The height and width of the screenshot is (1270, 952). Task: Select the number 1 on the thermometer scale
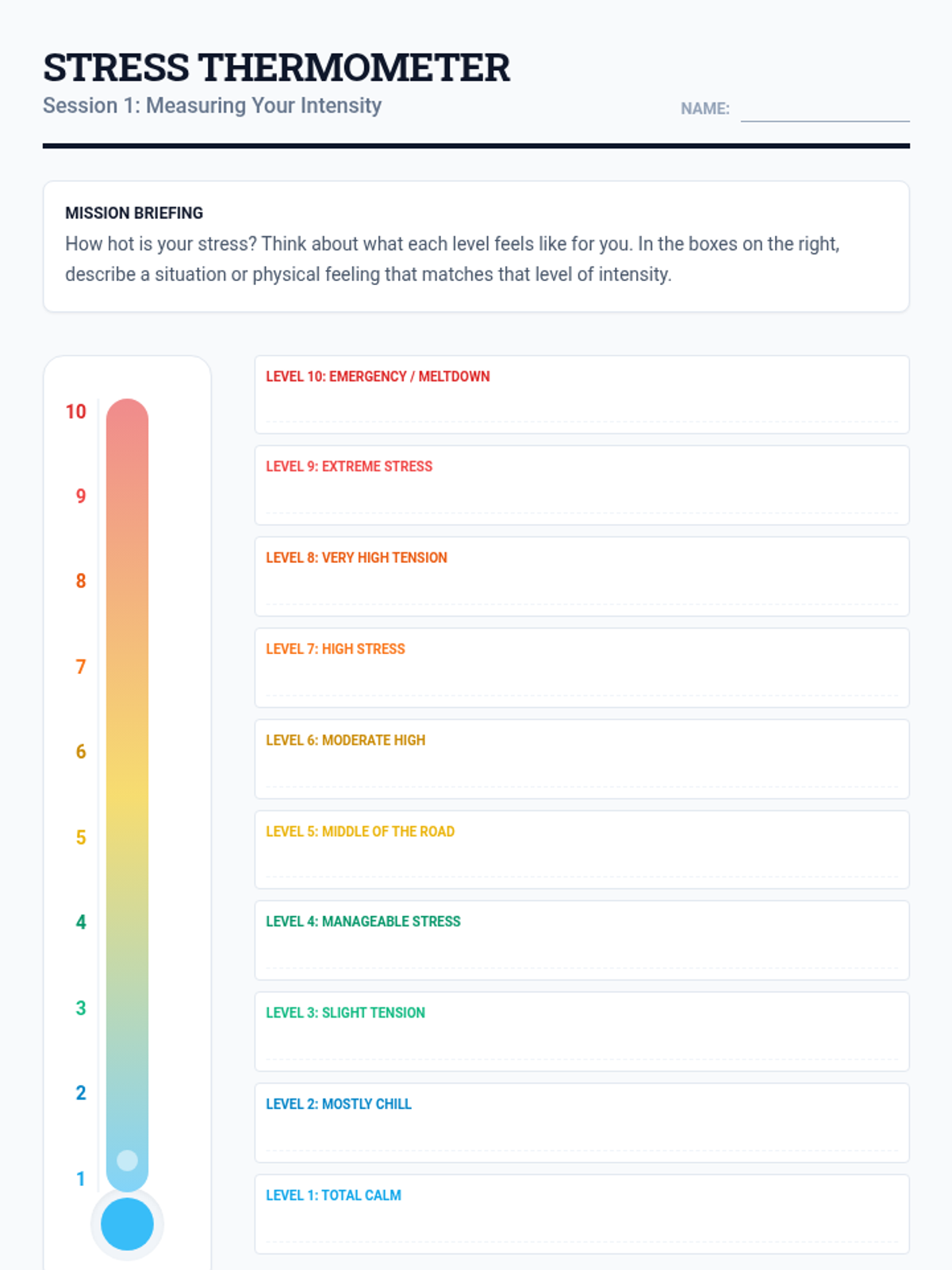click(x=81, y=1179)
